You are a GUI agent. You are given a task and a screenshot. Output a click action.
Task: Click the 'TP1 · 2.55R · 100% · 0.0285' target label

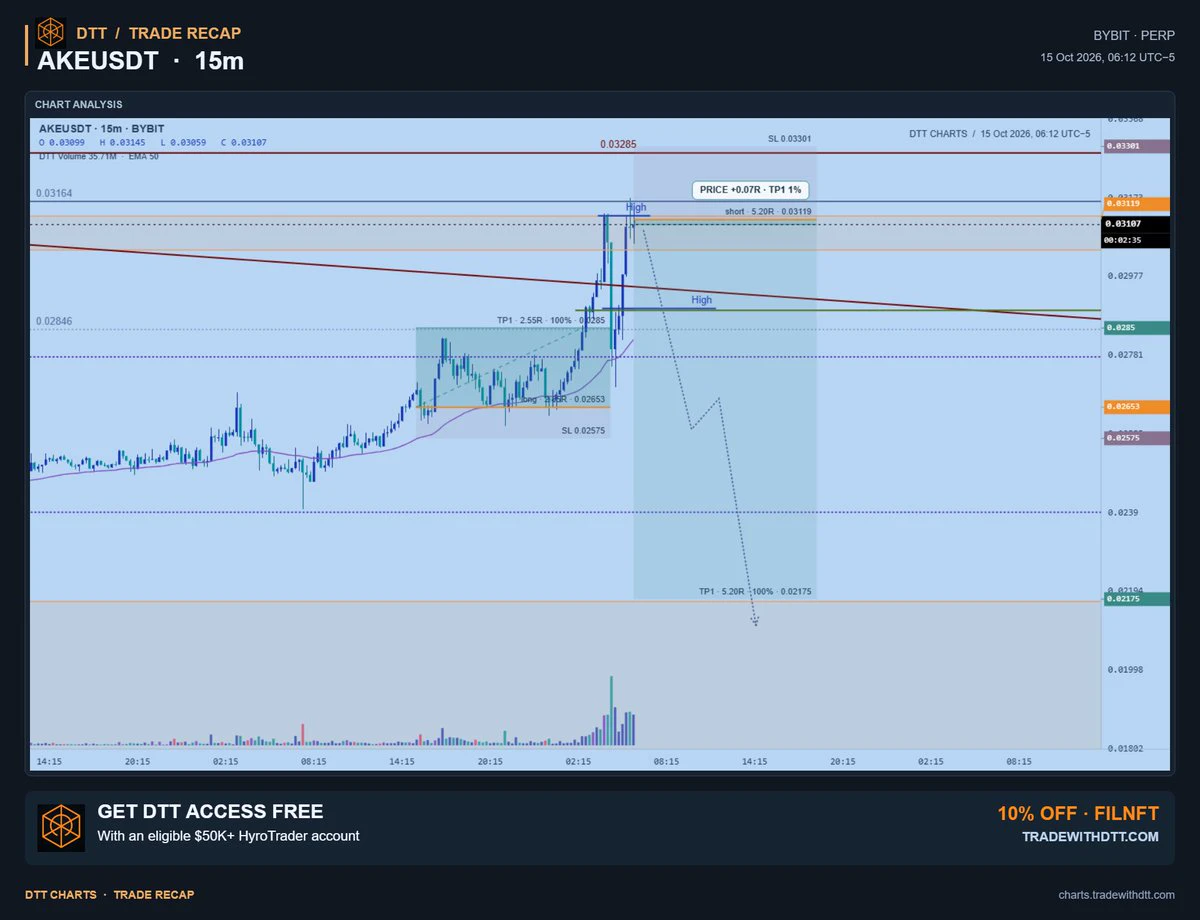[551, 320]
